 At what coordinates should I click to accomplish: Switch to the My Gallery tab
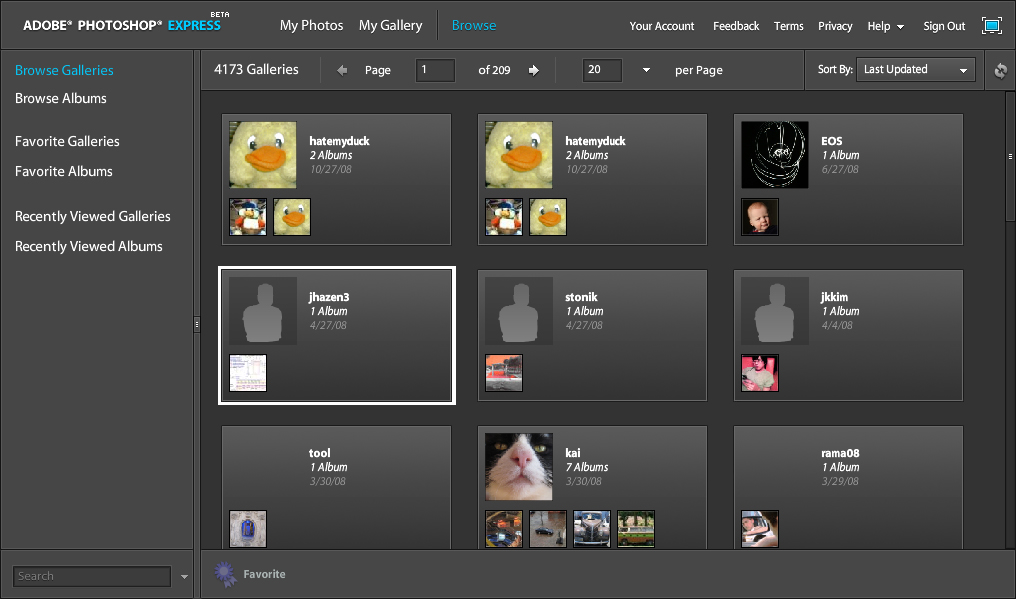(x=390, y=25)
